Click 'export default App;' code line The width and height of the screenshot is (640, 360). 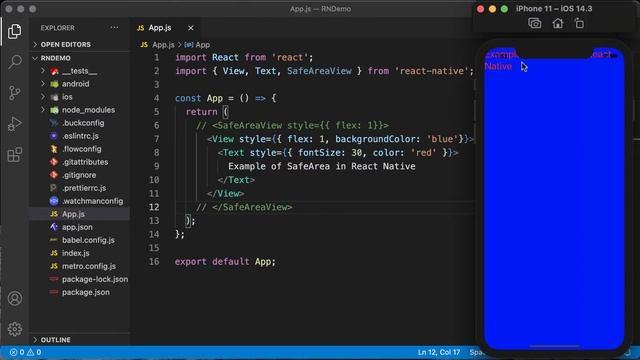(x=225, y=262)
